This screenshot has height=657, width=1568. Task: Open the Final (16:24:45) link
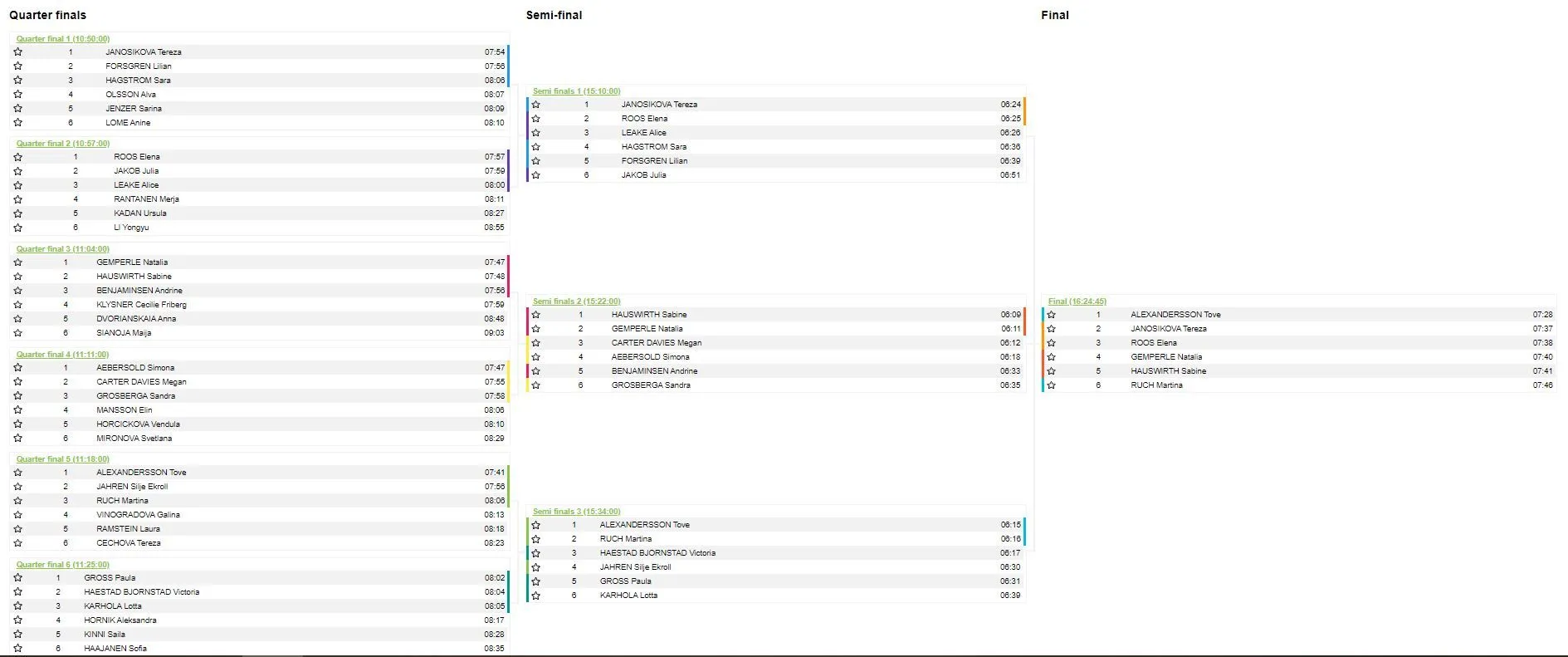(x=1077, y=302)
